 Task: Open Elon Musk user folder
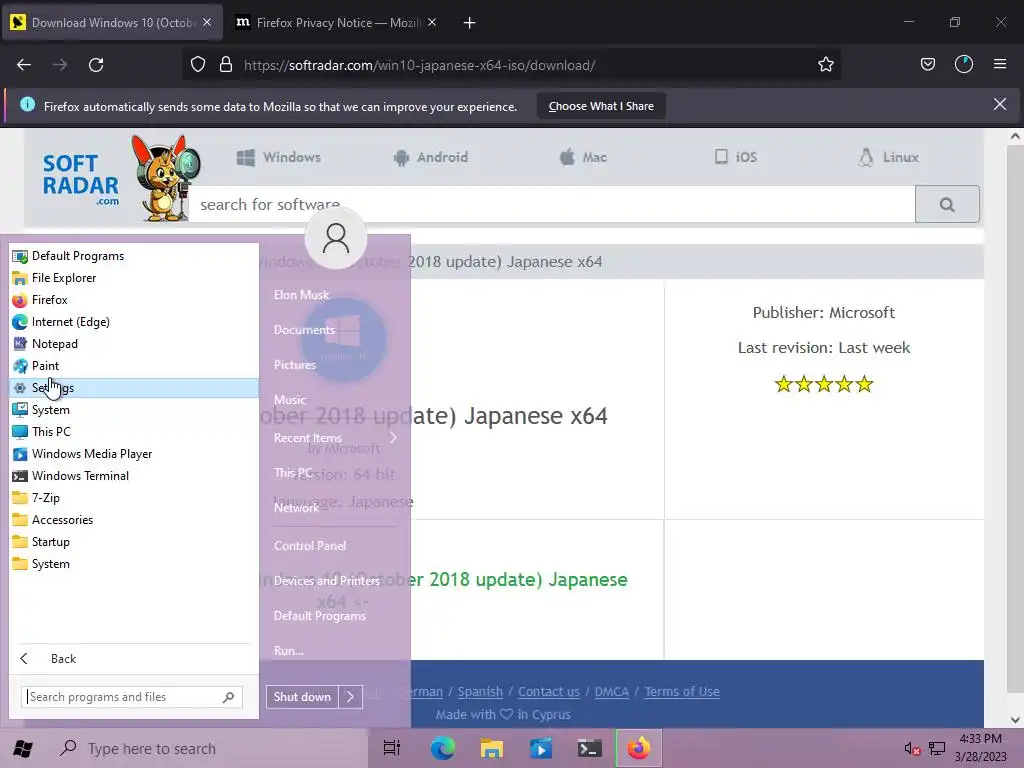pyautogui.click(x=301, y=295)
